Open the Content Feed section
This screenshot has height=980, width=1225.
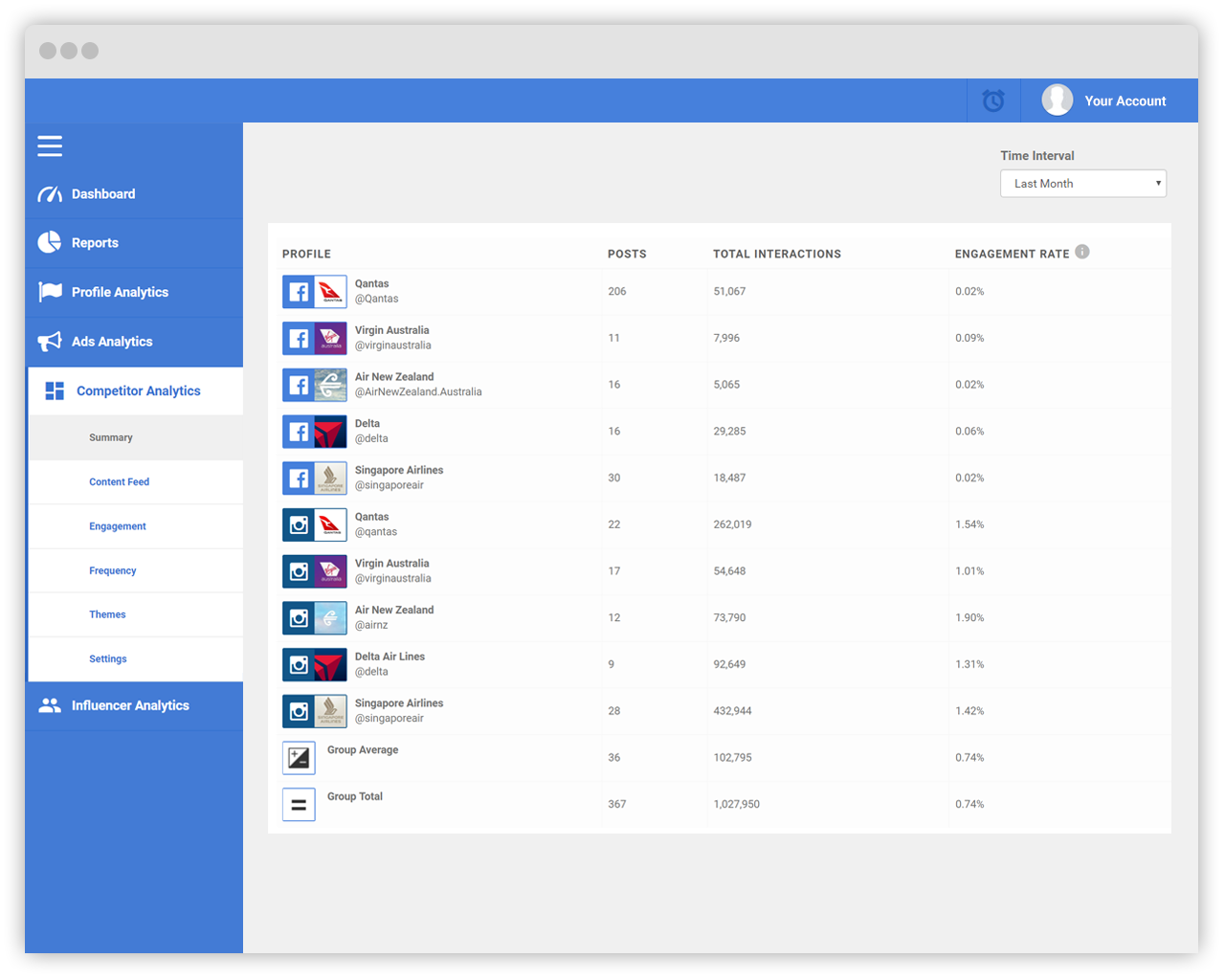coord(119,481)
